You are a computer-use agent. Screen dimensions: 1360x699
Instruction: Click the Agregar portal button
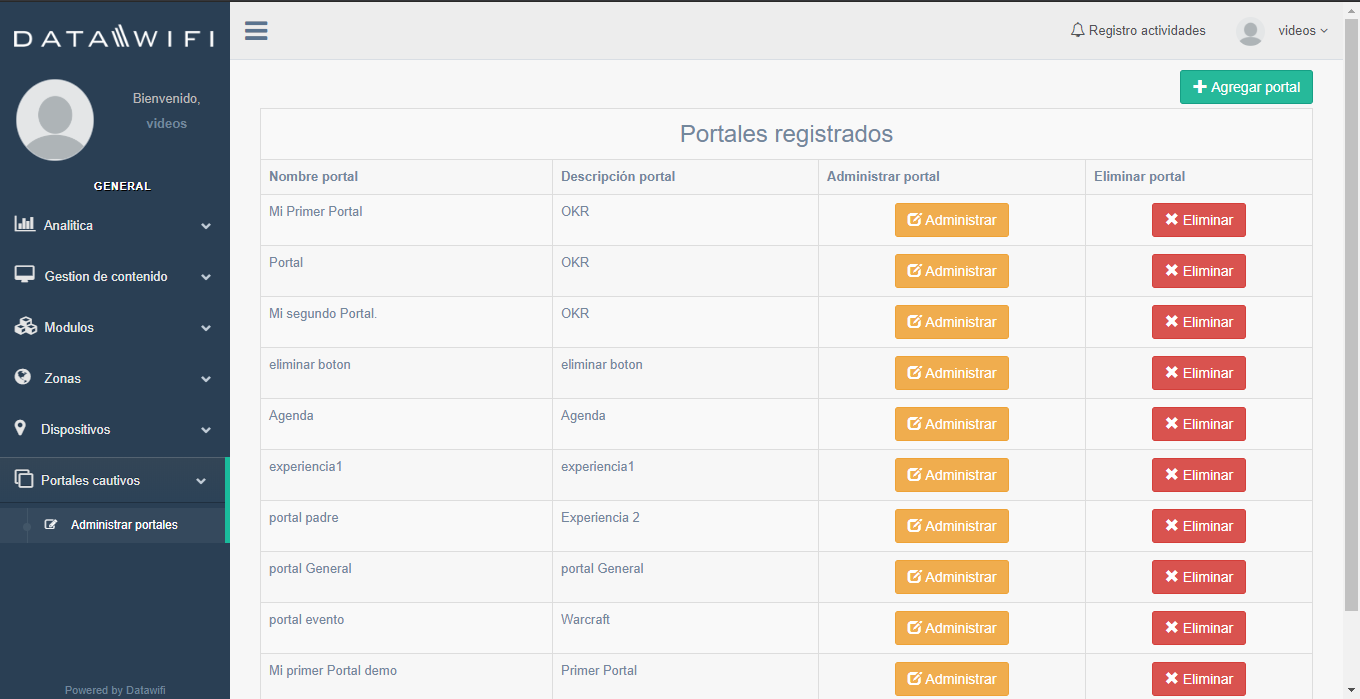click(1246, 87)
